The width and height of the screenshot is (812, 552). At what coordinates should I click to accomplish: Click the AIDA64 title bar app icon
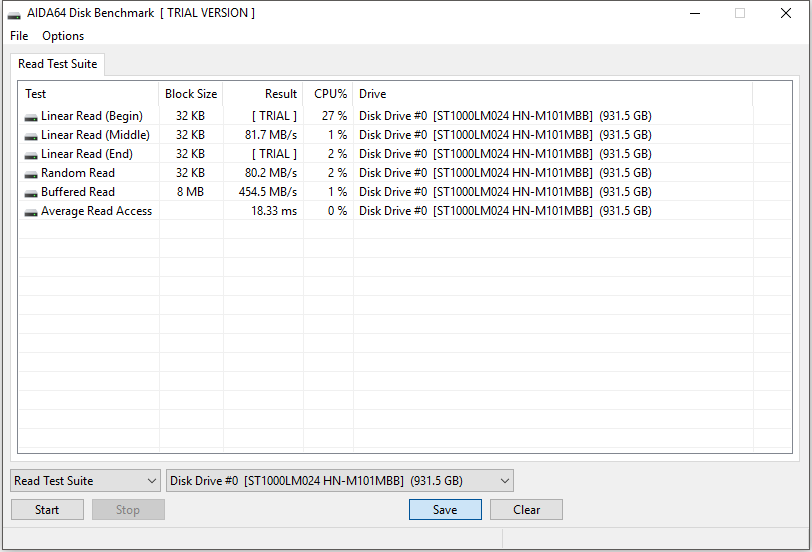point(14,14)
